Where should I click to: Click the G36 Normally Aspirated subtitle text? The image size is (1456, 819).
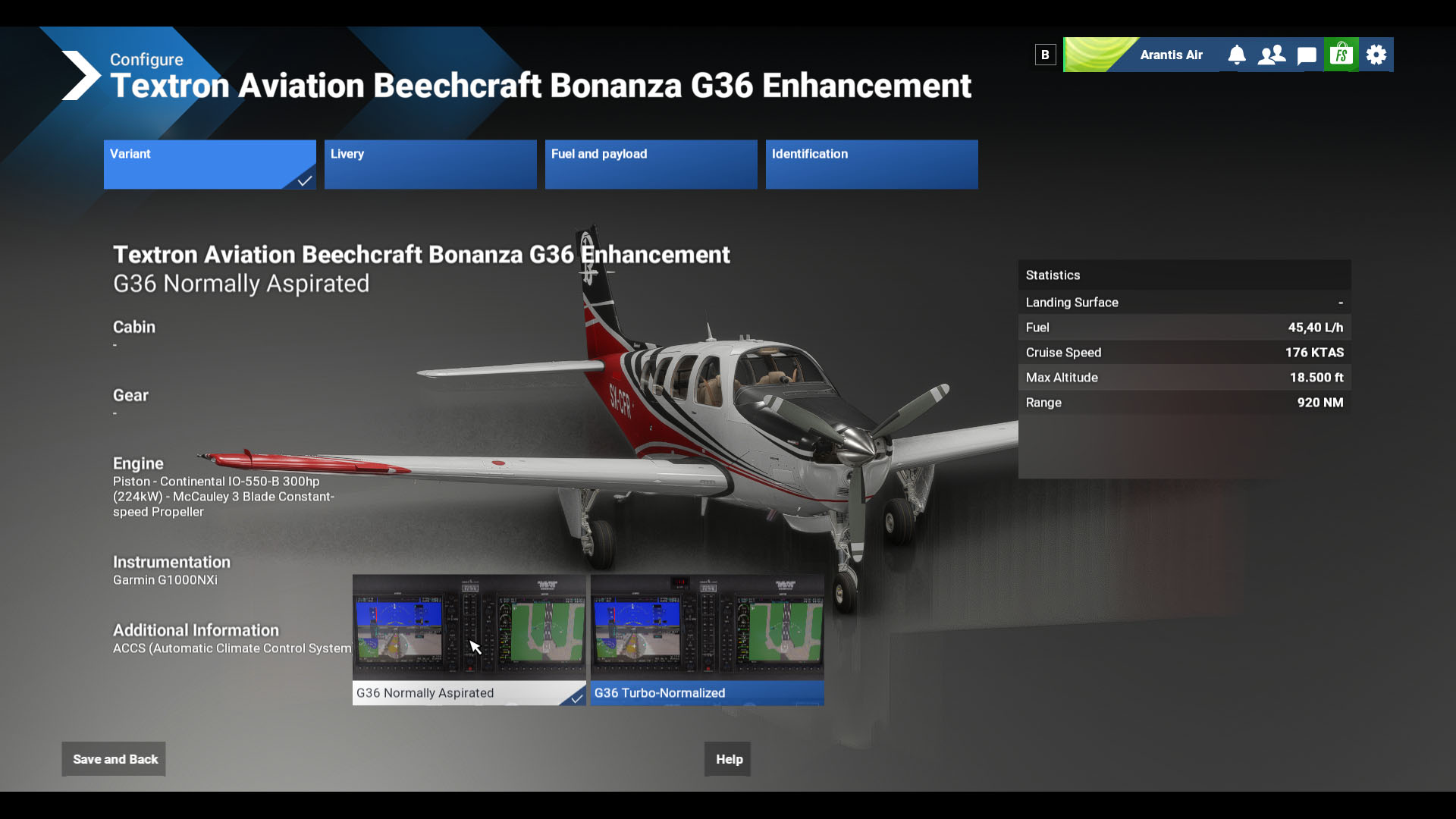(241, 284)
